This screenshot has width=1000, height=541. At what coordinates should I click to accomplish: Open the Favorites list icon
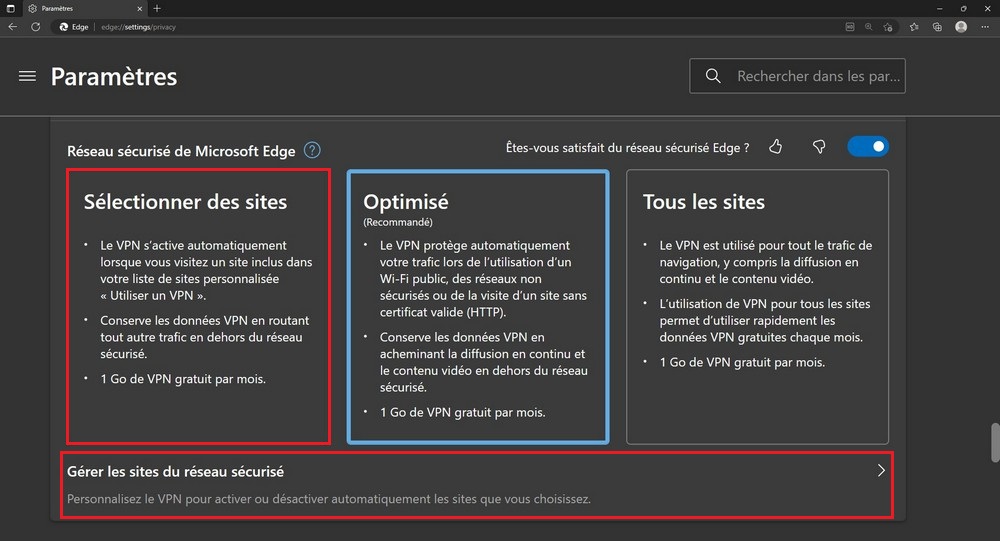[x=914, y=27]
